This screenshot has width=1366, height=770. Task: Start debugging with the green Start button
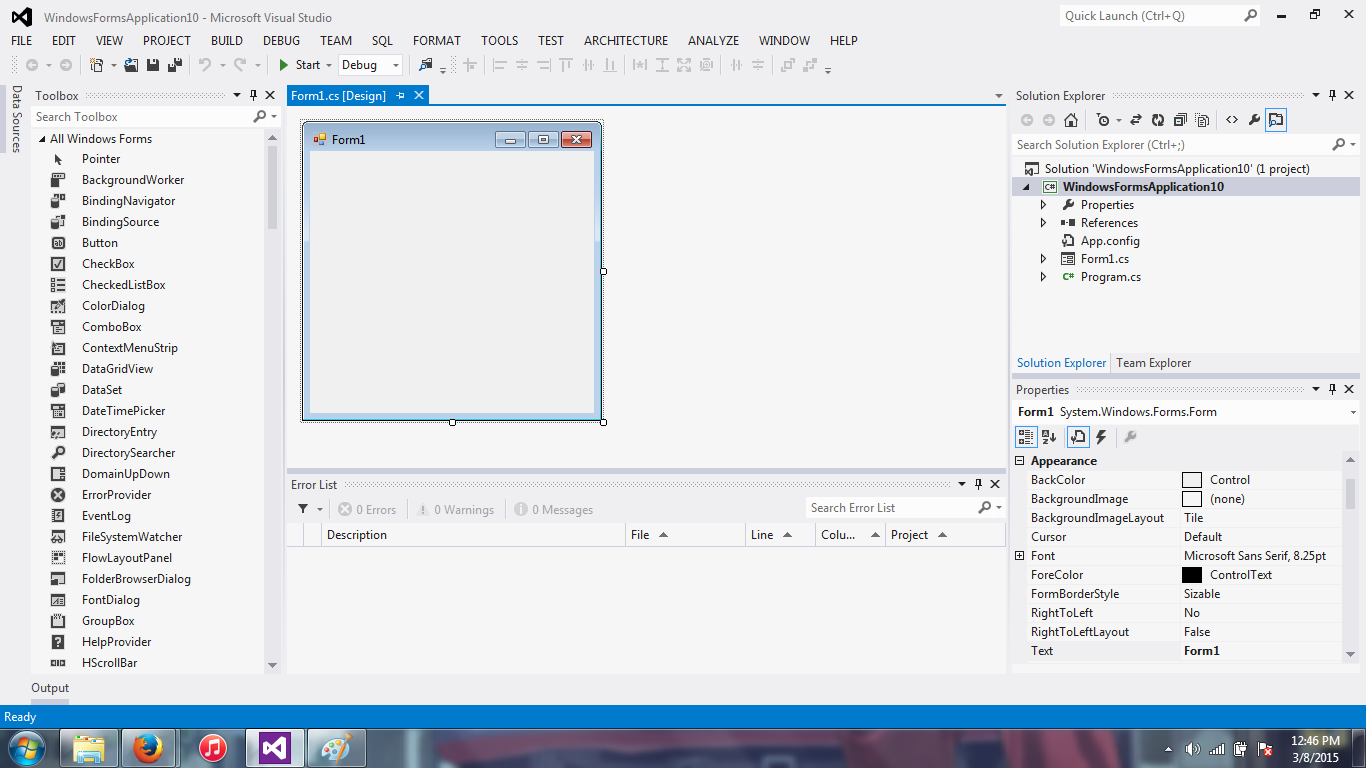[299, 65]
